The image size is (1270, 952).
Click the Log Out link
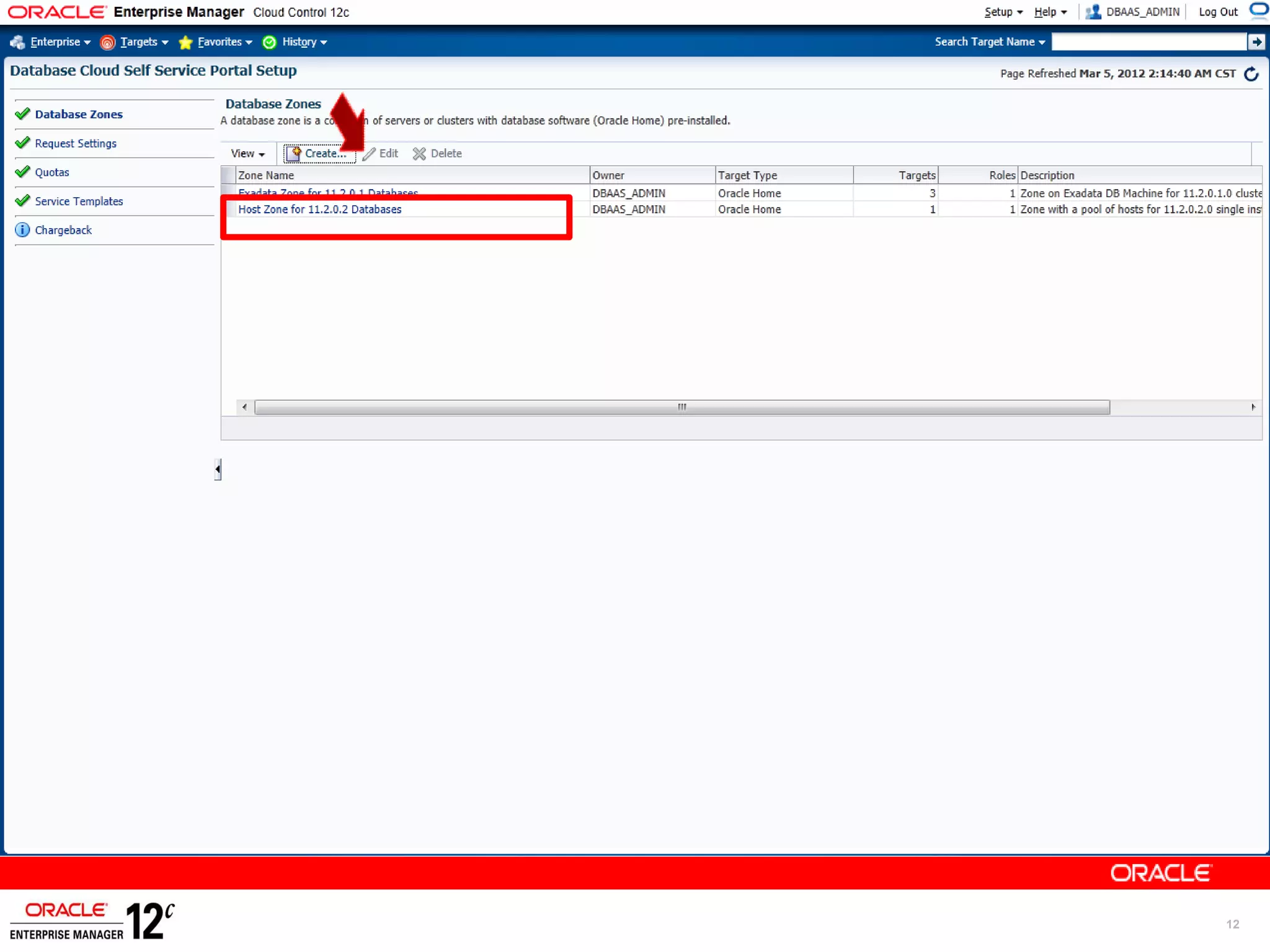1217,12
